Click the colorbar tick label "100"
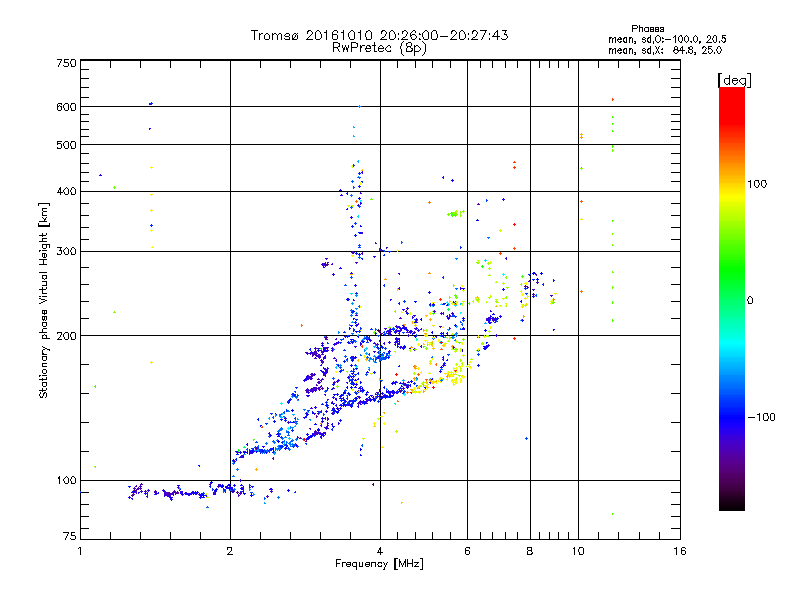The width and height of the screenshot is (800, 600). point(757,184)
